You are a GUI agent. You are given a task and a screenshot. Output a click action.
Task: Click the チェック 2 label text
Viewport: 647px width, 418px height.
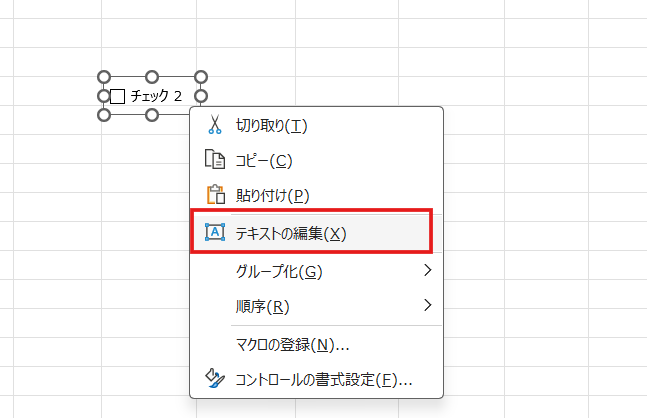coord(156,97)
